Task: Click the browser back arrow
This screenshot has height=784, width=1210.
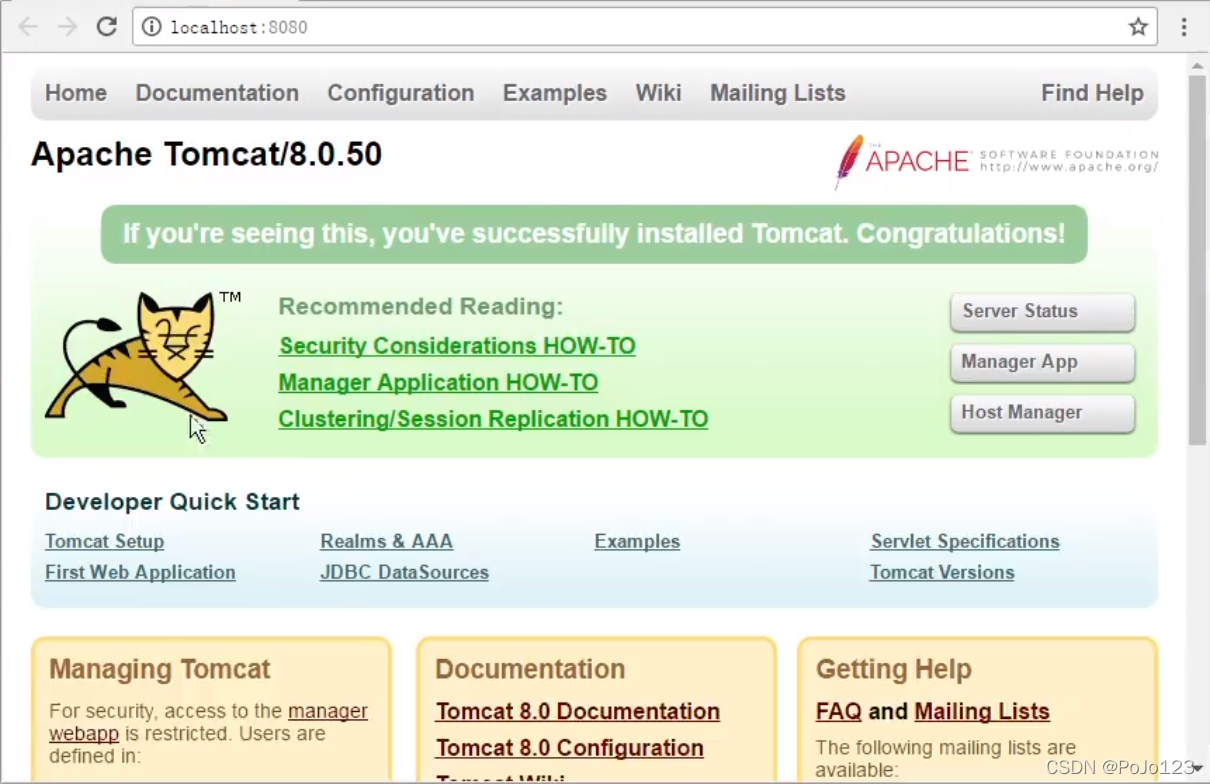Action: click(27, 27)
